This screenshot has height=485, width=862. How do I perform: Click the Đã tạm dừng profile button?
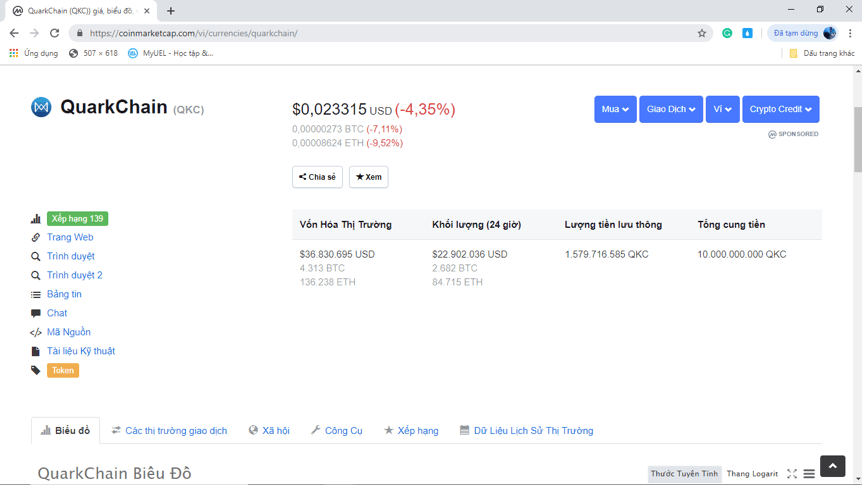(x=804, y=33)
